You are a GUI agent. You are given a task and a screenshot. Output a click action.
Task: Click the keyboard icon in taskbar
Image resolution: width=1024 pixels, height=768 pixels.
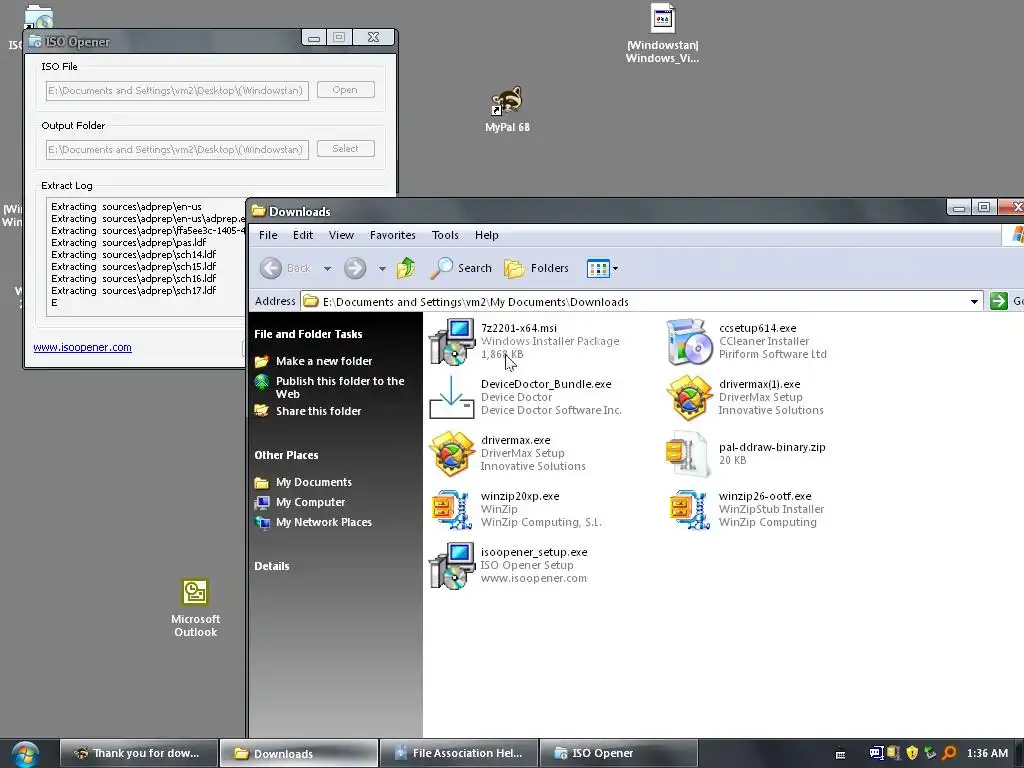pyautogui.click(x=840, y=754)
